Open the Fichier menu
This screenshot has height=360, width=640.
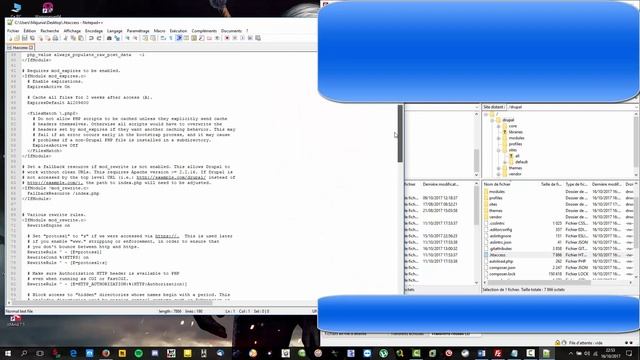click(x=13, y=31)
